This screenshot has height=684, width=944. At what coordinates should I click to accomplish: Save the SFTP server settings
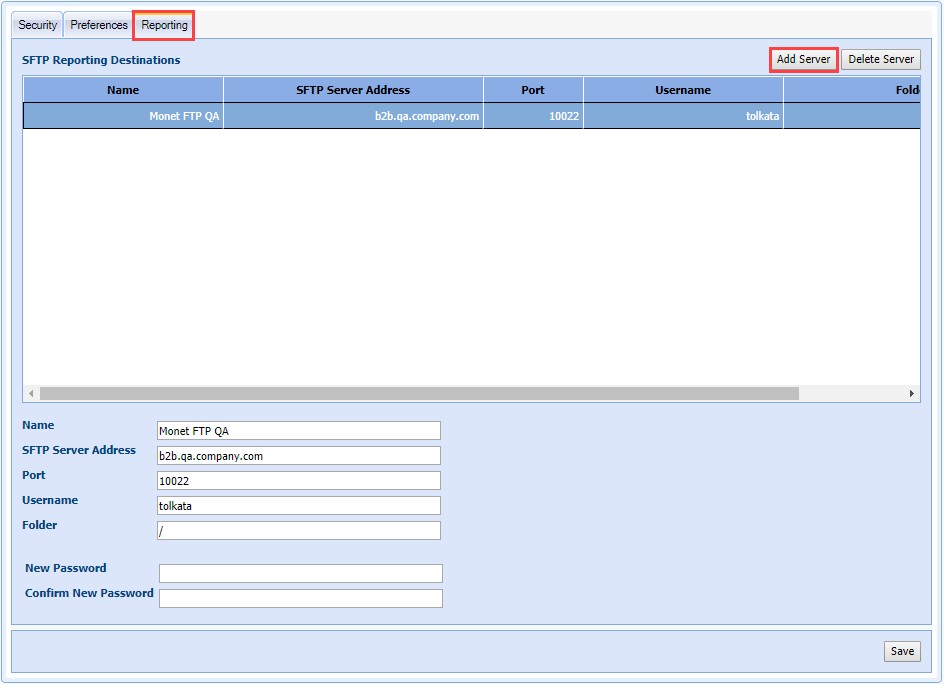(902, 651)
